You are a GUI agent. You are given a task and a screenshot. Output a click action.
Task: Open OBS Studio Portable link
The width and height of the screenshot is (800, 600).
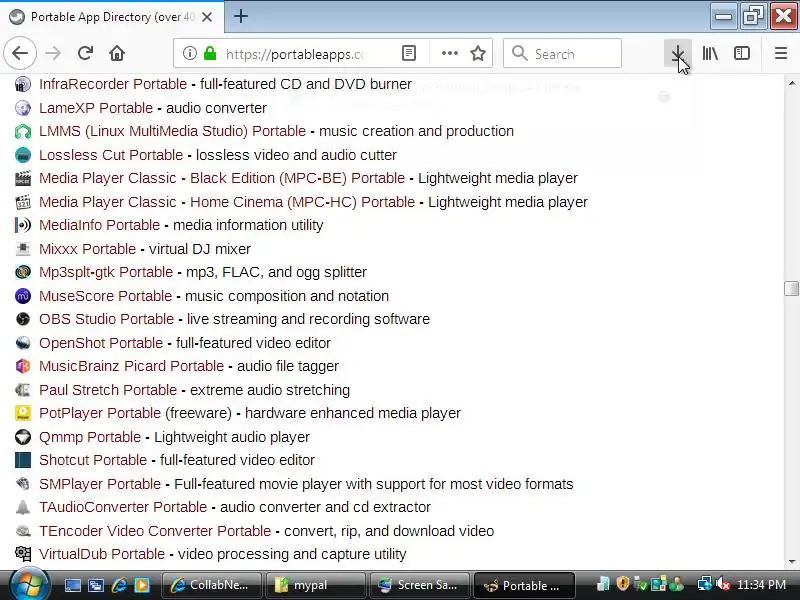[x=107, y=319]
